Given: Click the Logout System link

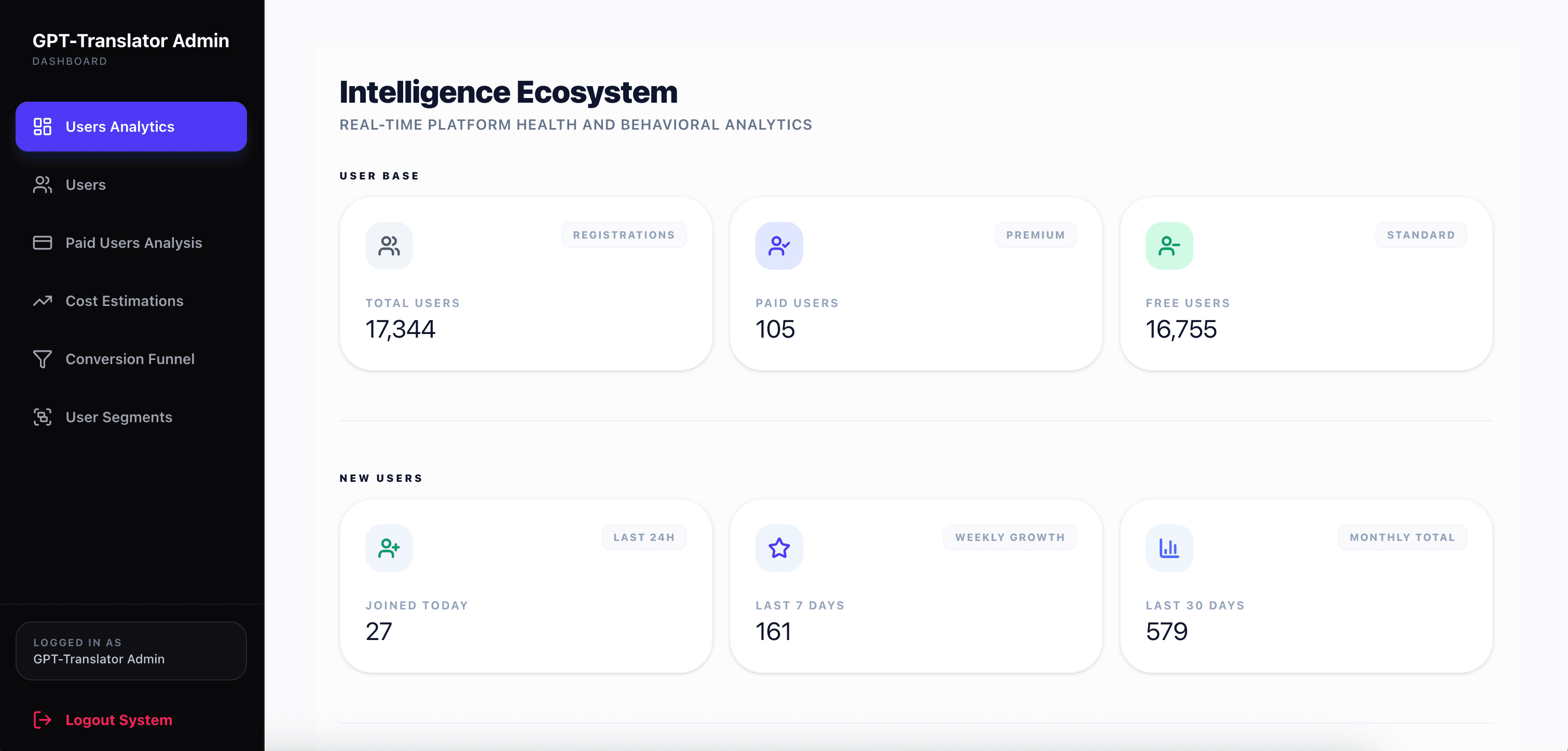Looking at the screenshot, I should point(118,720).
